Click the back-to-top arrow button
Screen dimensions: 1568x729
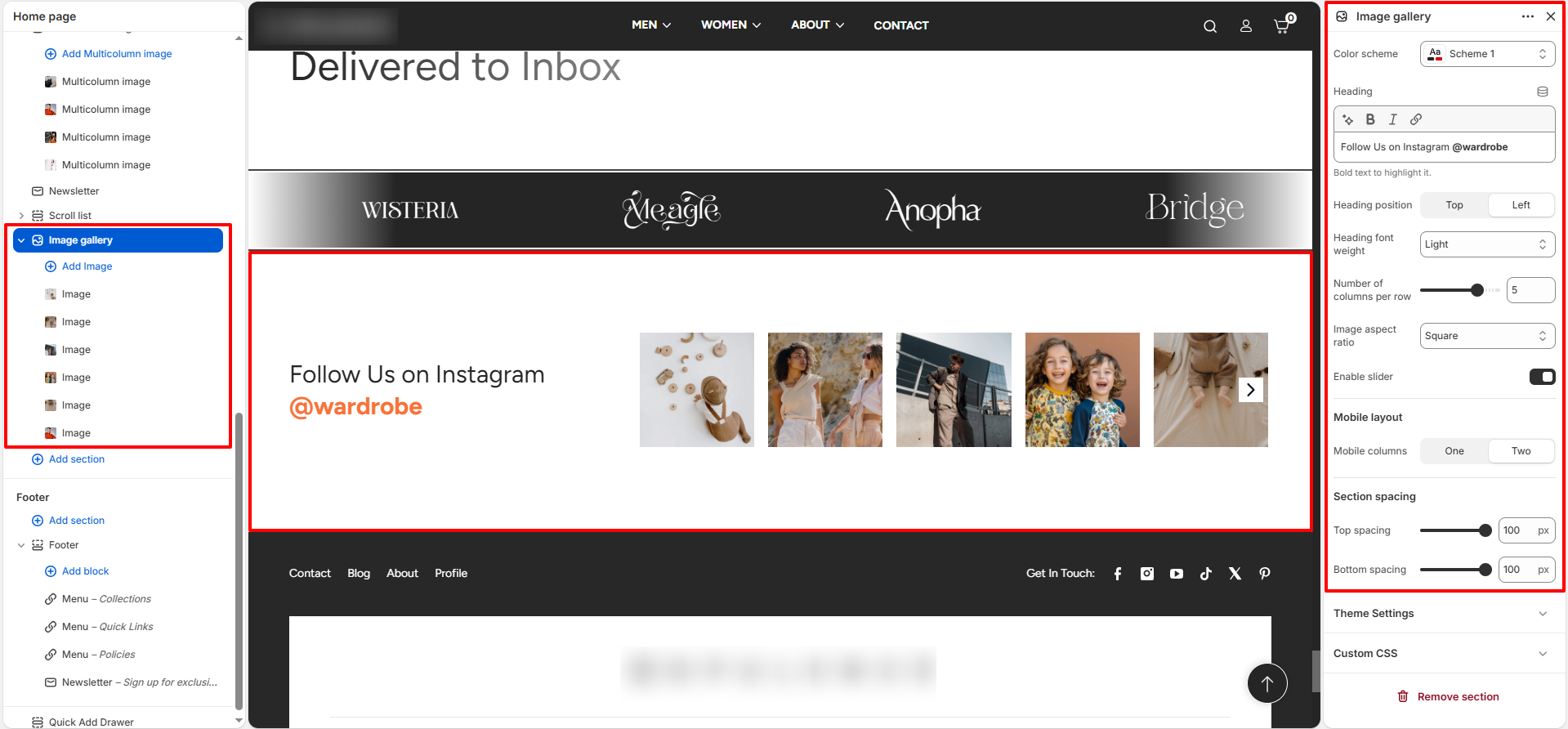pos(1267,683)
